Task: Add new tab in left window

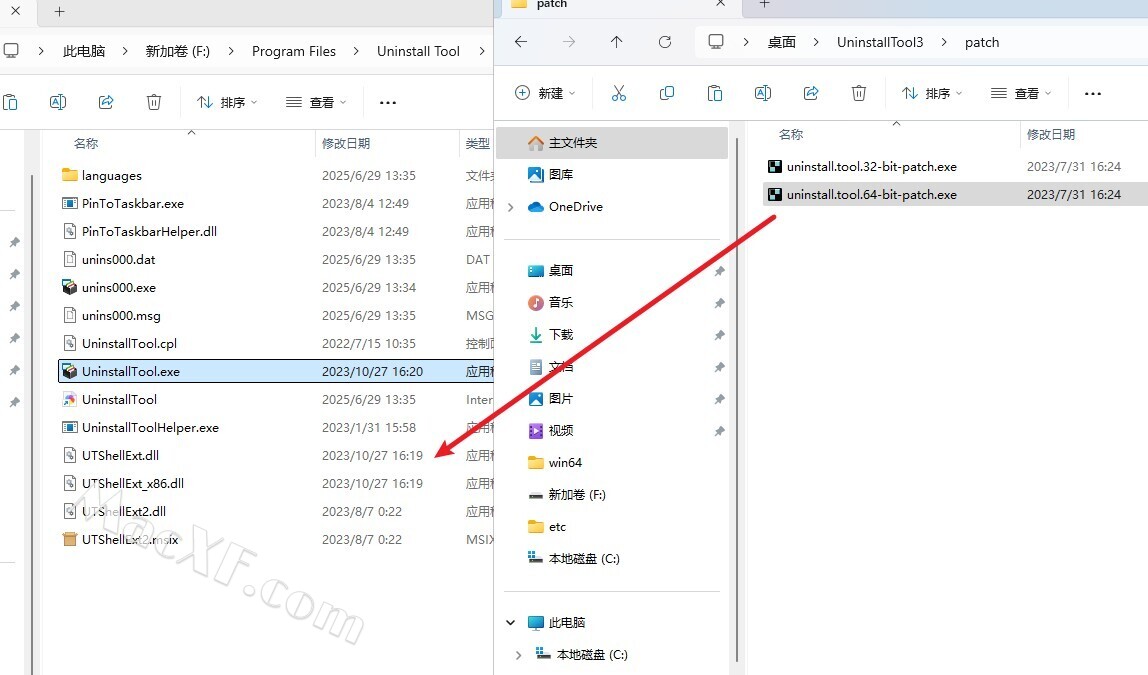Action: (x=60, y=12)
